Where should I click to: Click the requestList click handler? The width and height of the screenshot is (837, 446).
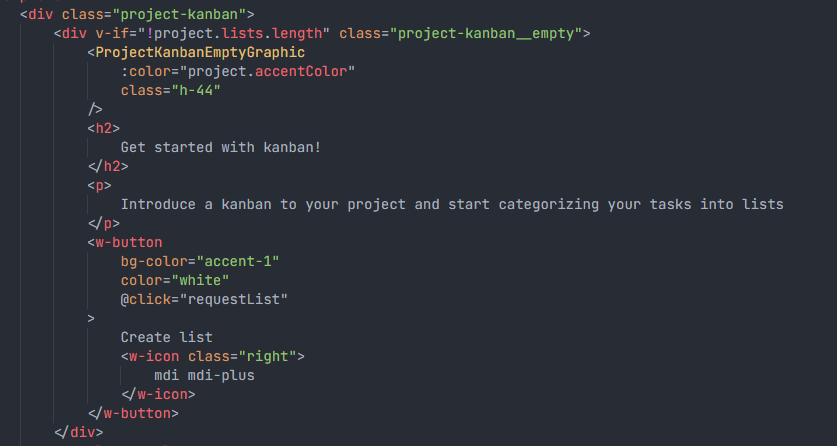(234, 300)
